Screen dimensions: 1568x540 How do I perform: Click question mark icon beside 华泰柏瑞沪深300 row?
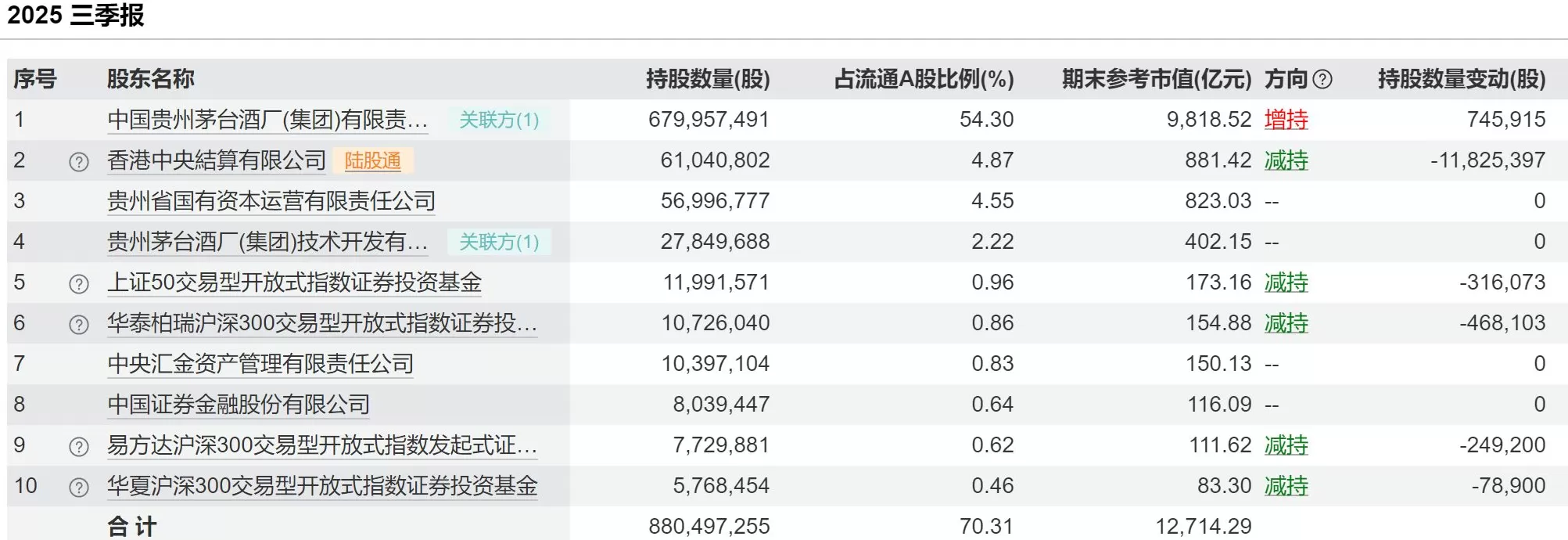pos(78,322)
